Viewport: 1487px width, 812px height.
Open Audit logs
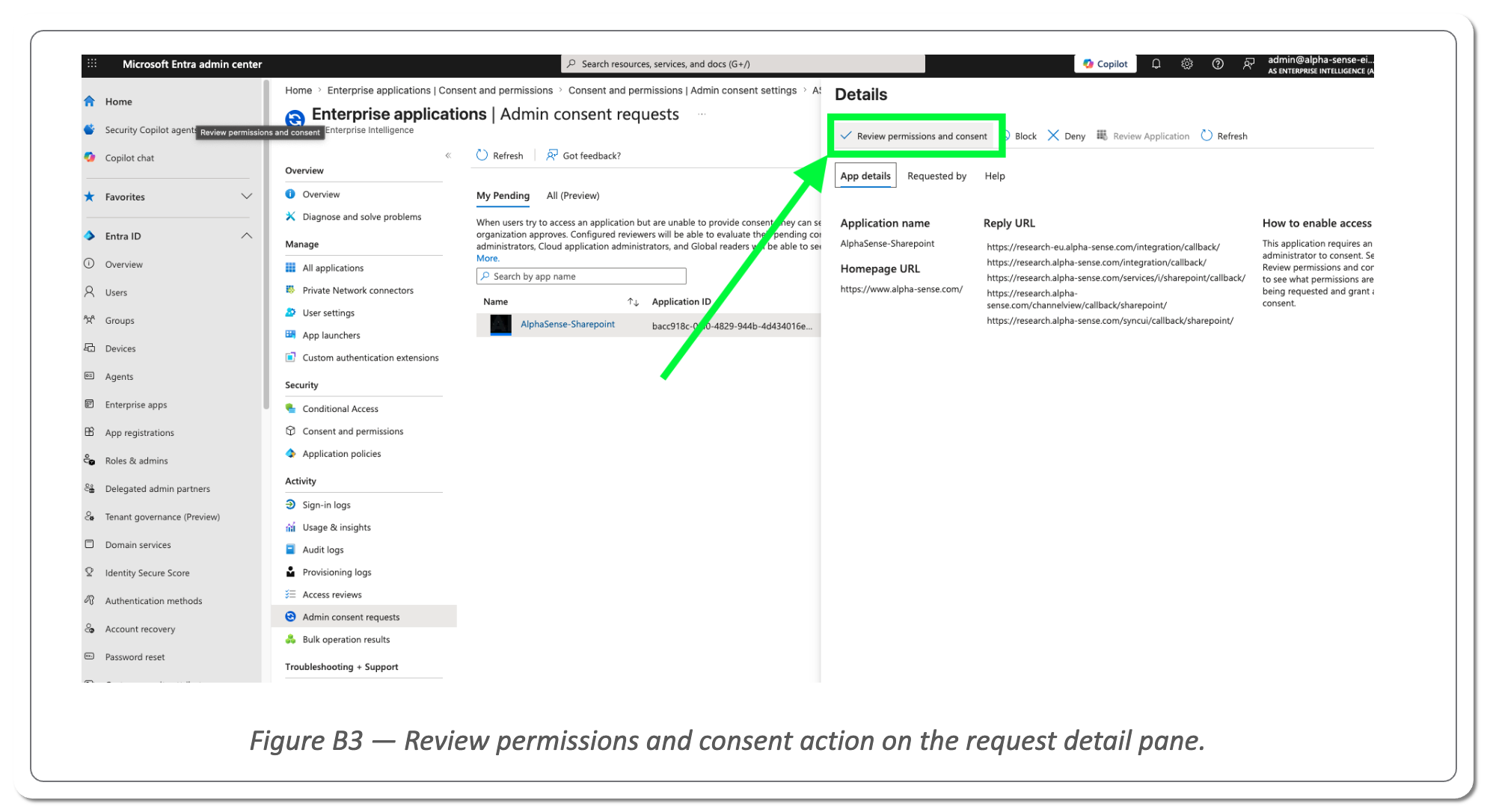coord(323,550)
